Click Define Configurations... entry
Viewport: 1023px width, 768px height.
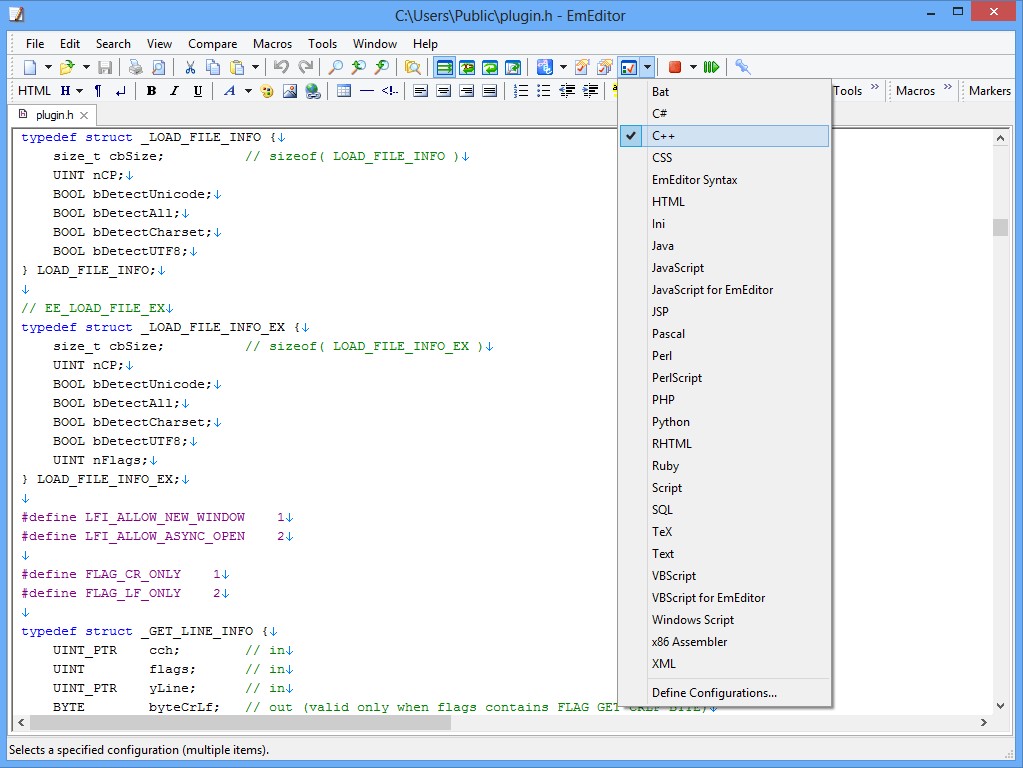point(714,693)
